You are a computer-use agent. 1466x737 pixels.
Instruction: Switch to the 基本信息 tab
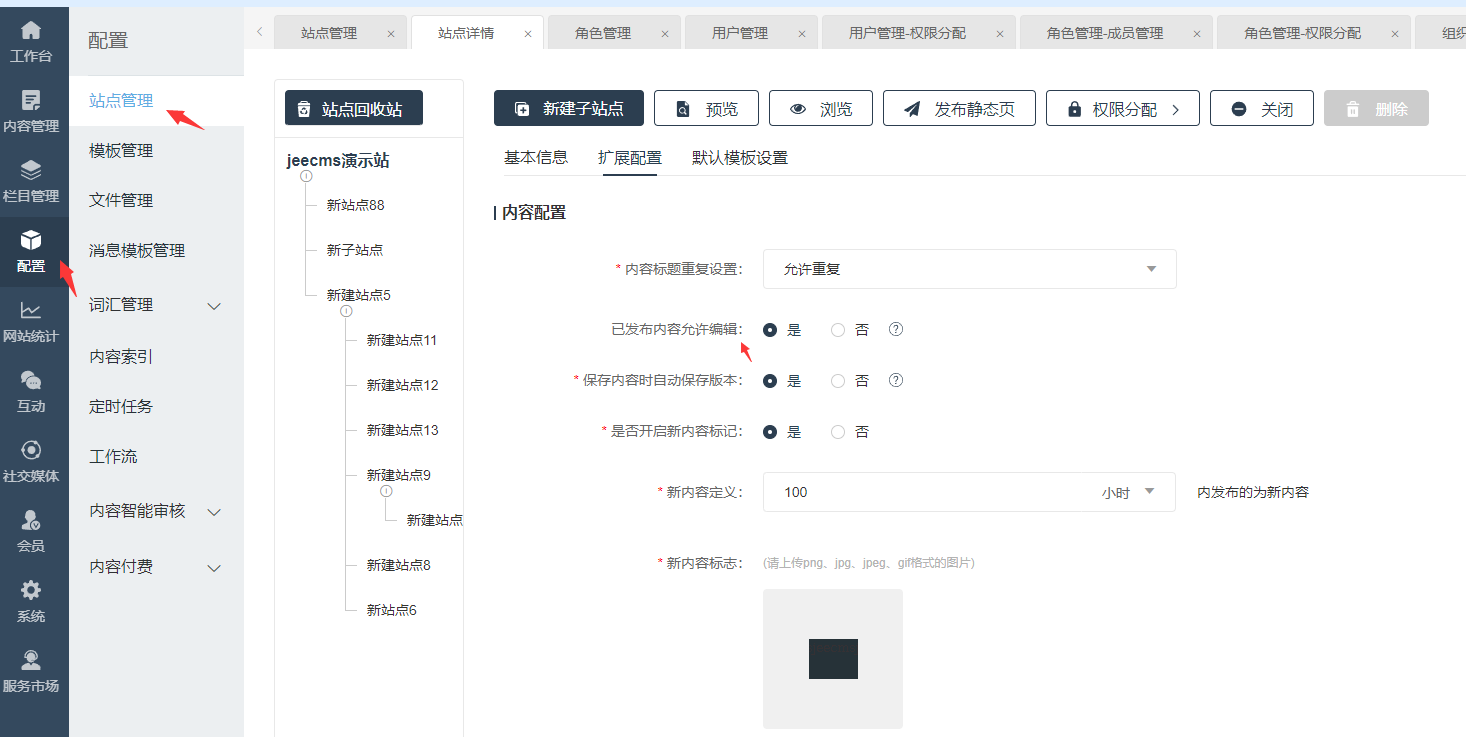(535, 158)
